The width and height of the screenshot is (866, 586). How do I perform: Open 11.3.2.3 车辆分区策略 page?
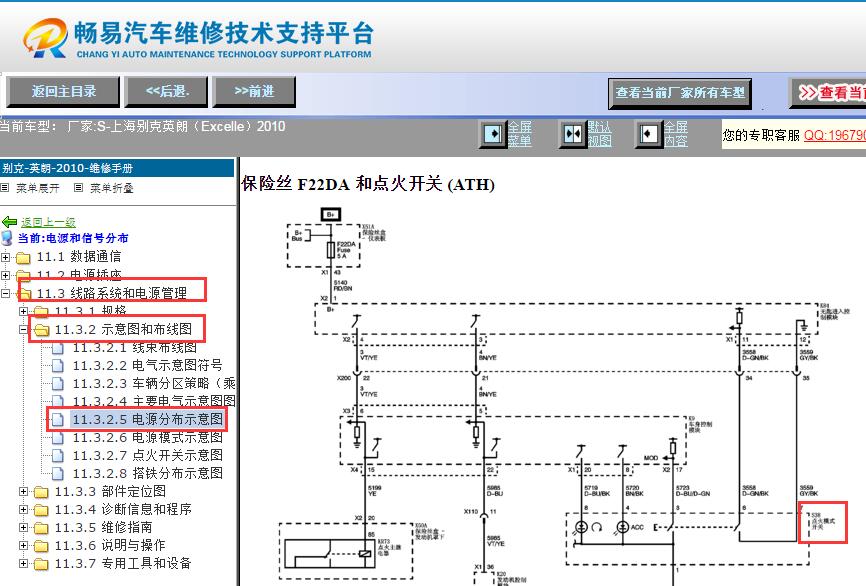[x=154, y=383]
